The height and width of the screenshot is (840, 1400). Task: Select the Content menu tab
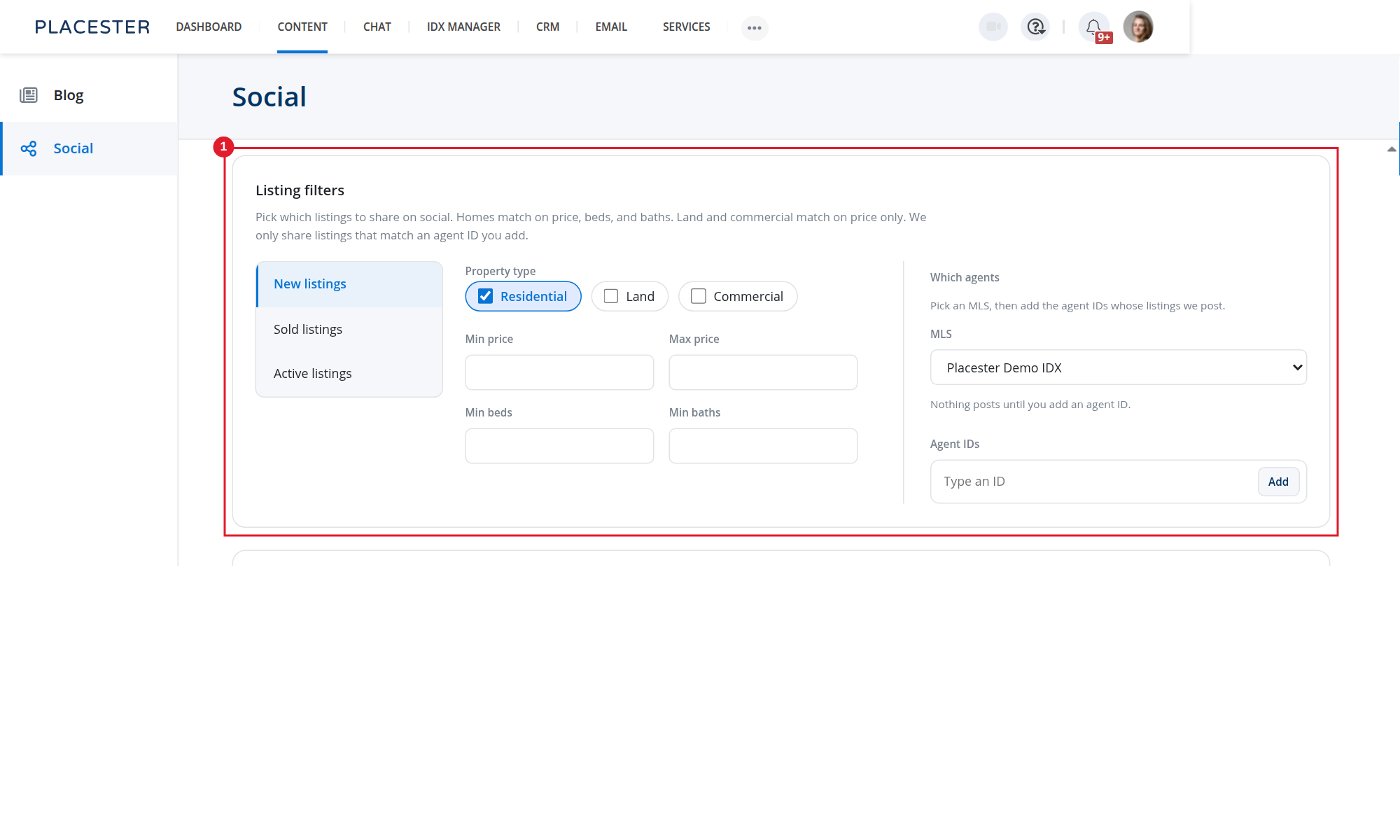point(302,27)
